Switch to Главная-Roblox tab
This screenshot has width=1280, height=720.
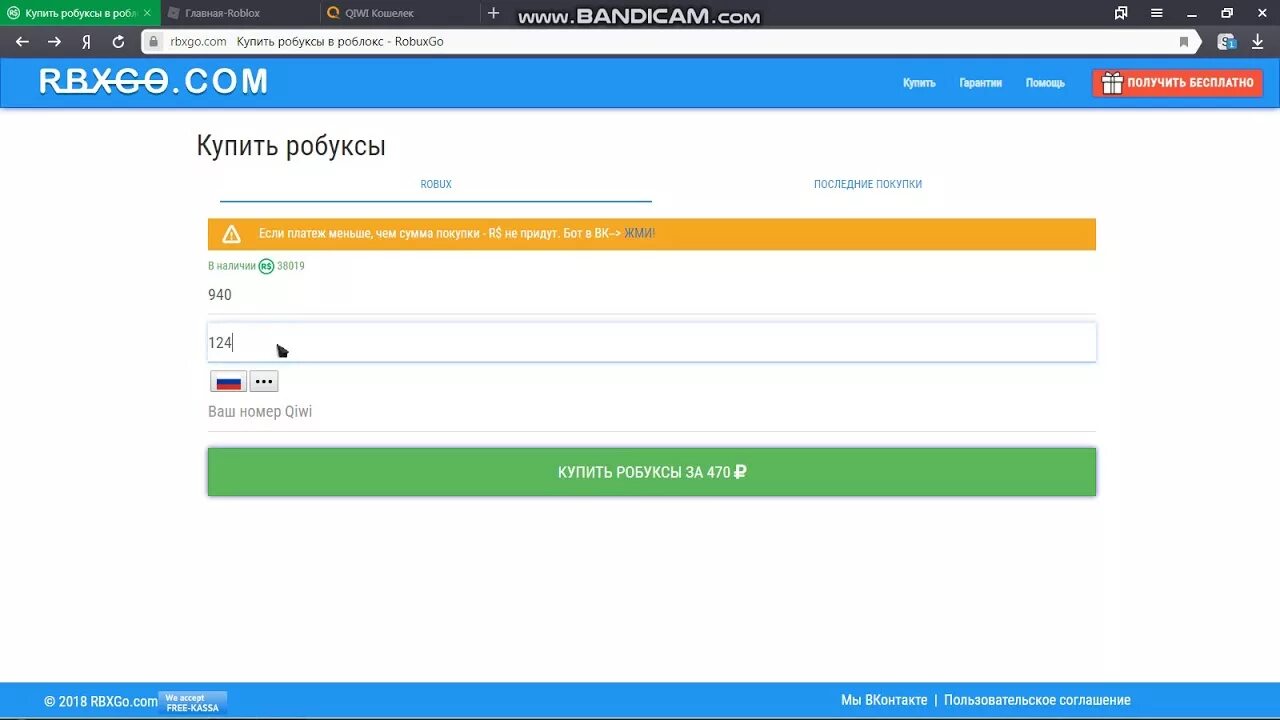point(240,13)
